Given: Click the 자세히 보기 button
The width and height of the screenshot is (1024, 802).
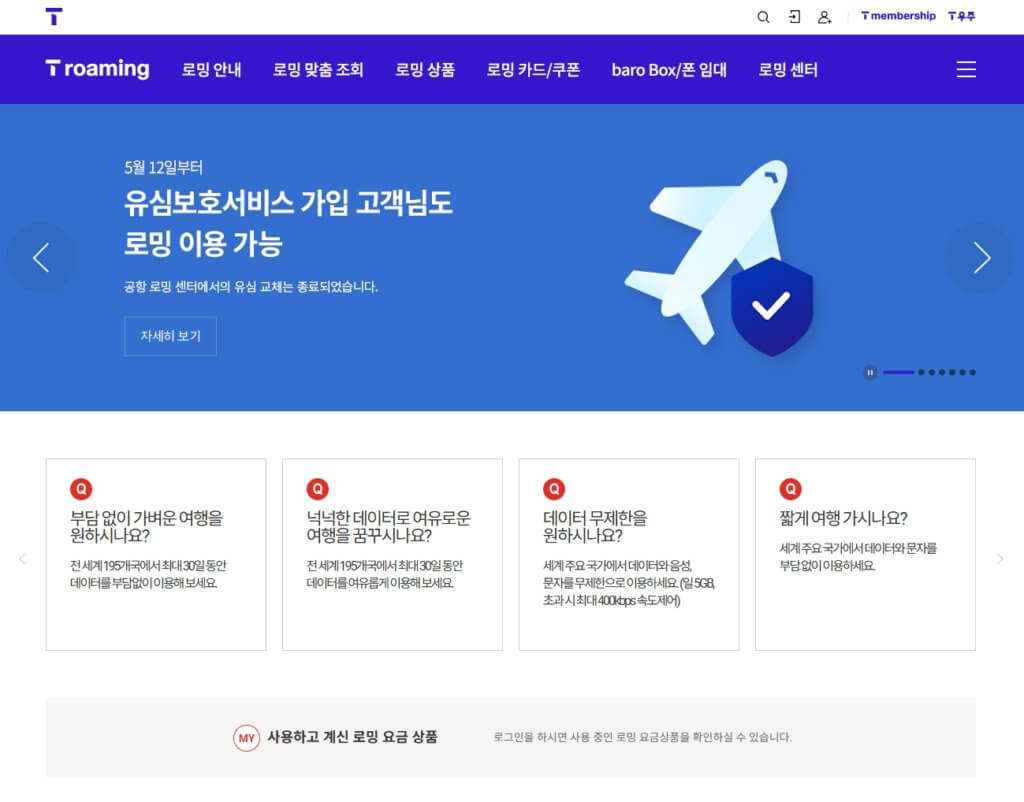Looking at the screenshot, I should click(170, 336).
